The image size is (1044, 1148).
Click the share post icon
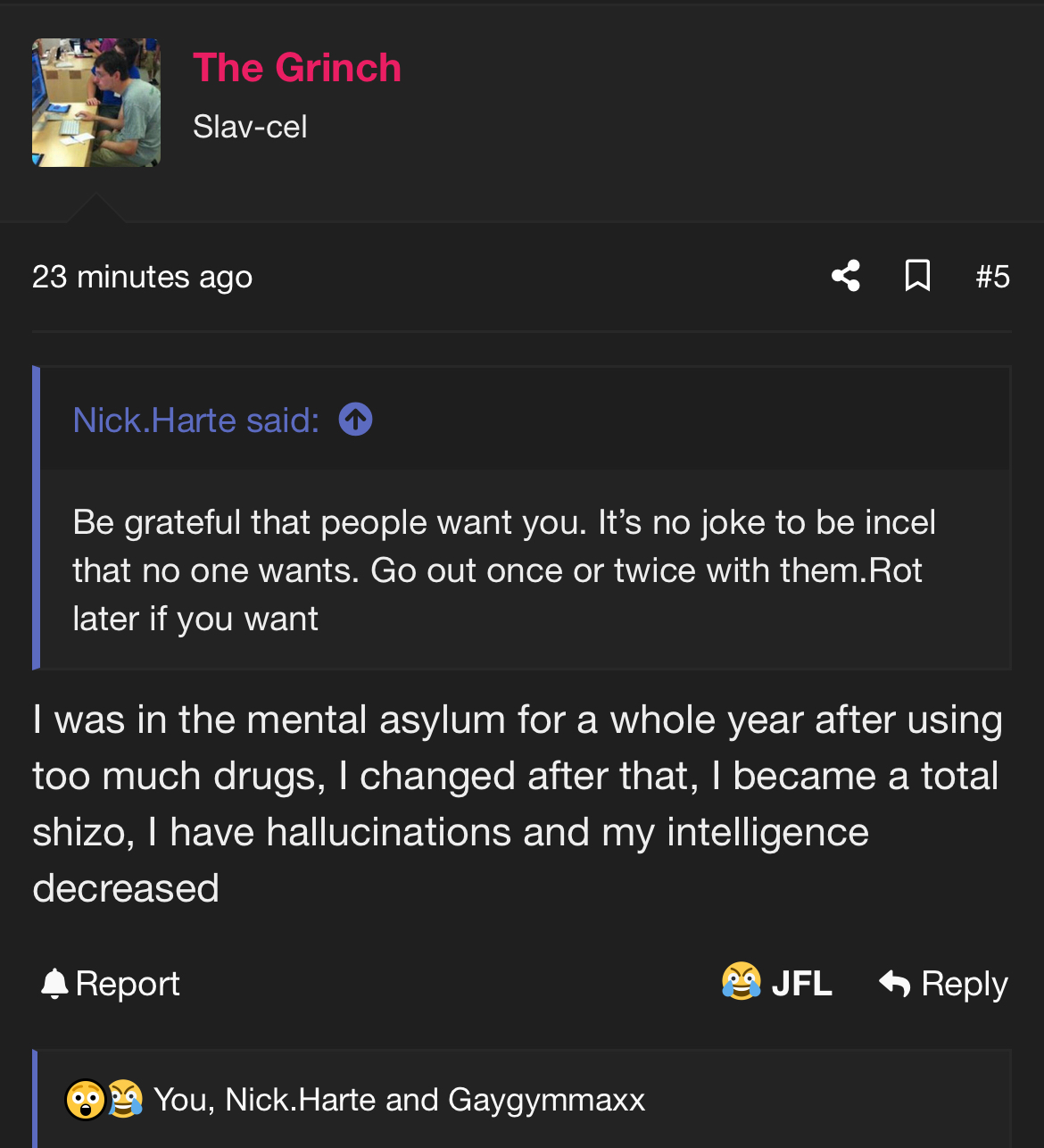click(846, 276)
